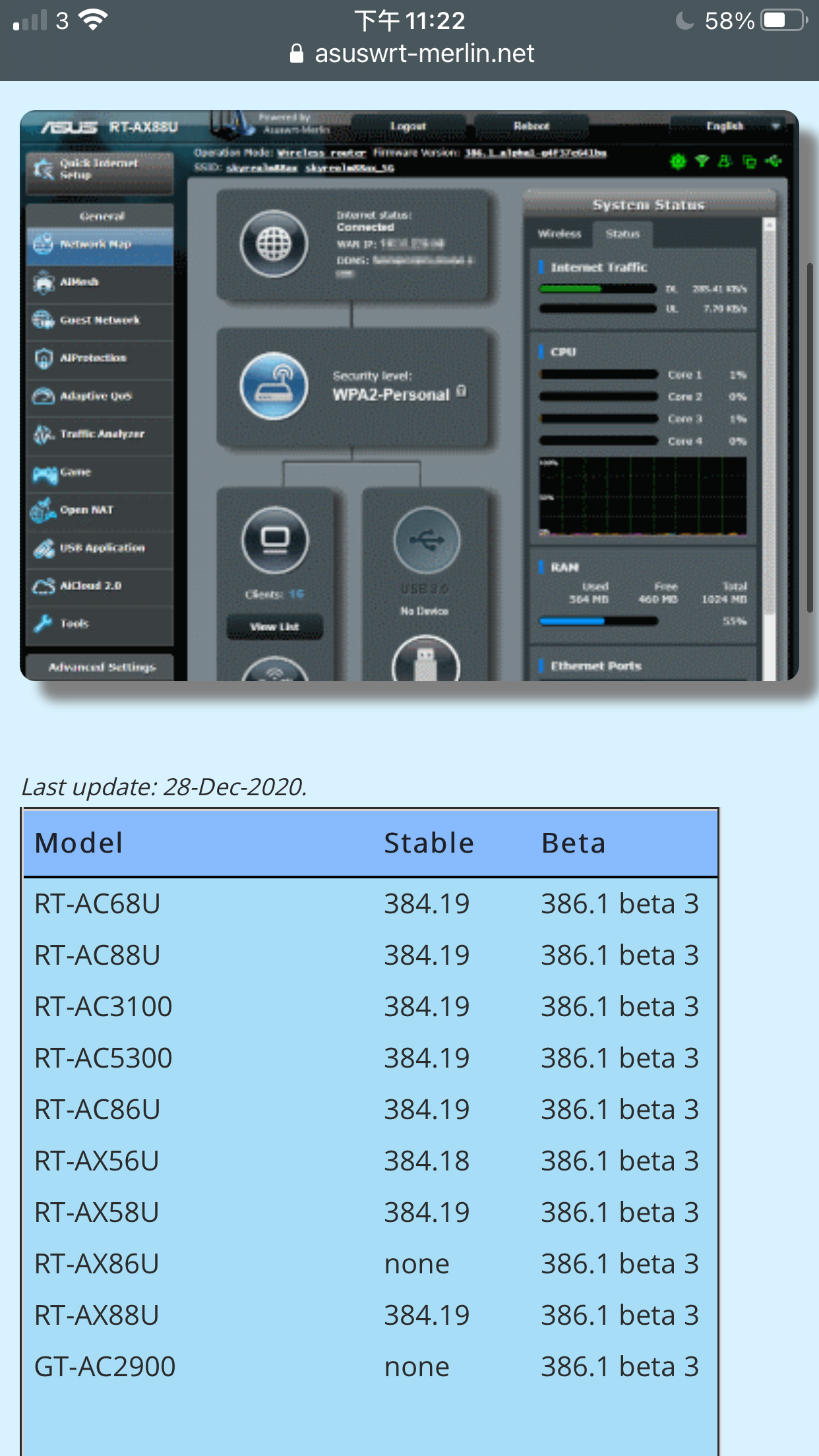Click the AiCloud 2.0 sidebar icon
The image size is (819, 1456).
point(44,586)
